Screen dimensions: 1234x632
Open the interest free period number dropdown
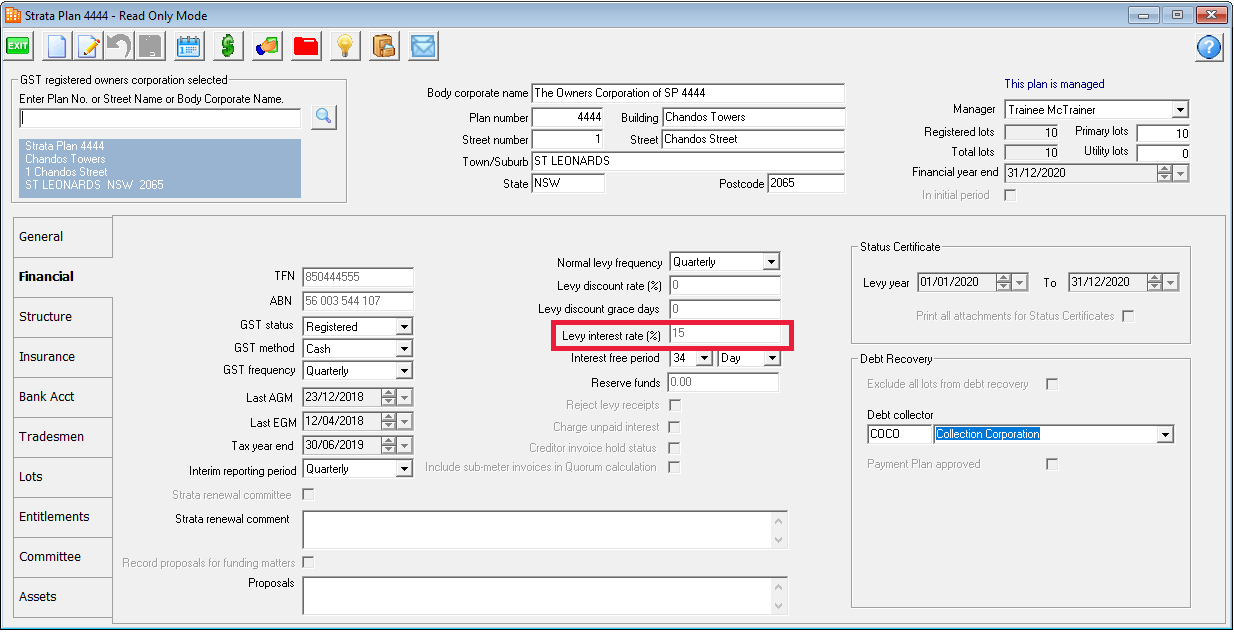704,358
